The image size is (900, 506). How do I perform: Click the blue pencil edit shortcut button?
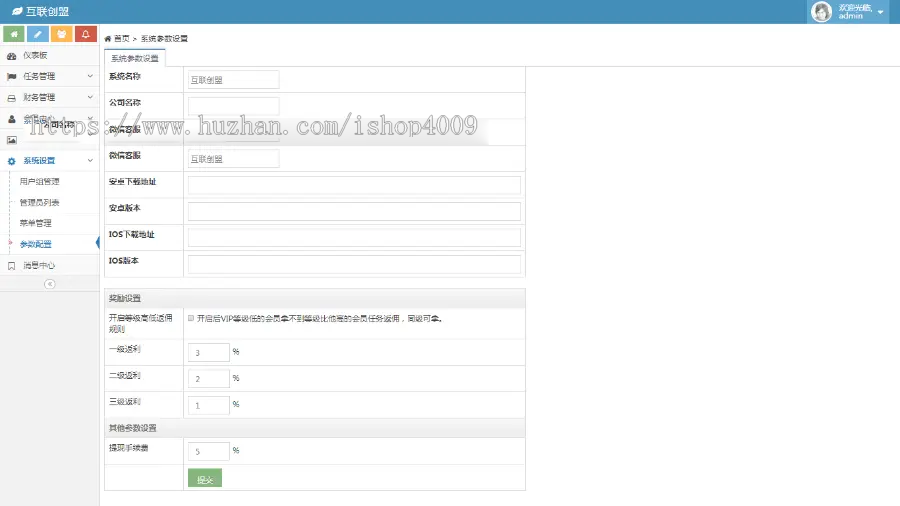[38, 34]
